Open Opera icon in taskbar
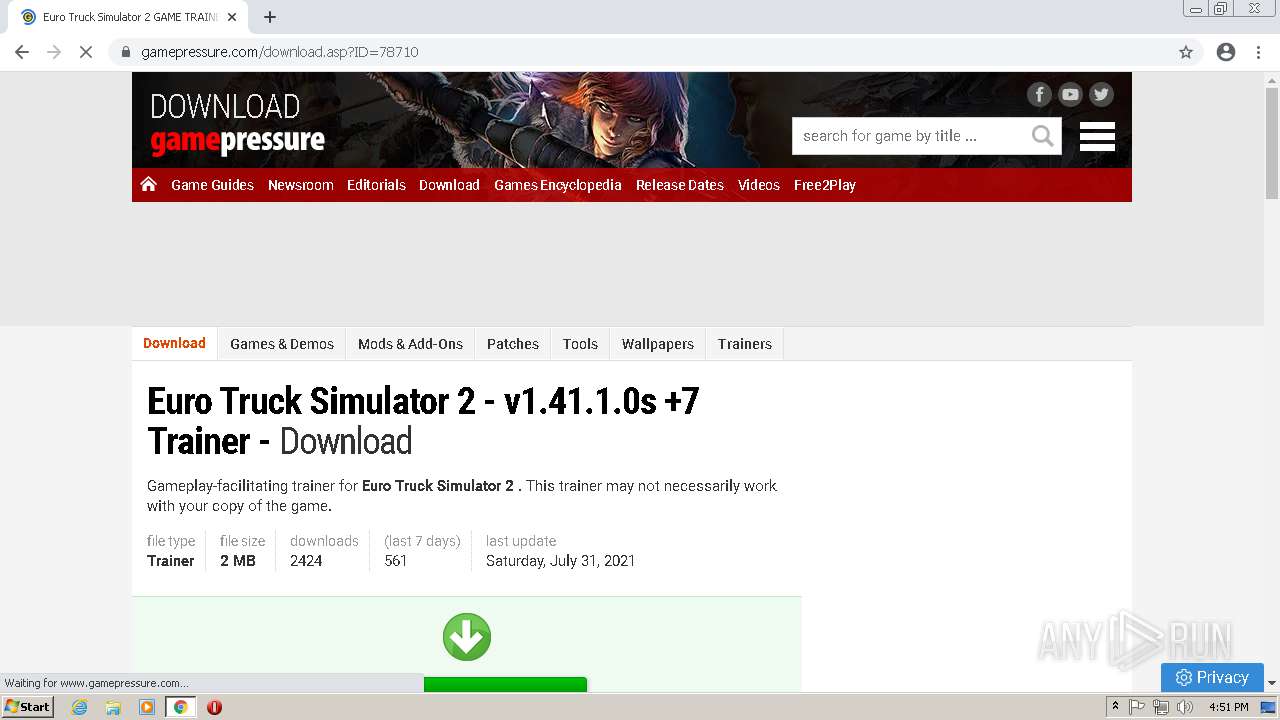This screenshot has width=1280, height=720. point(214,707)
